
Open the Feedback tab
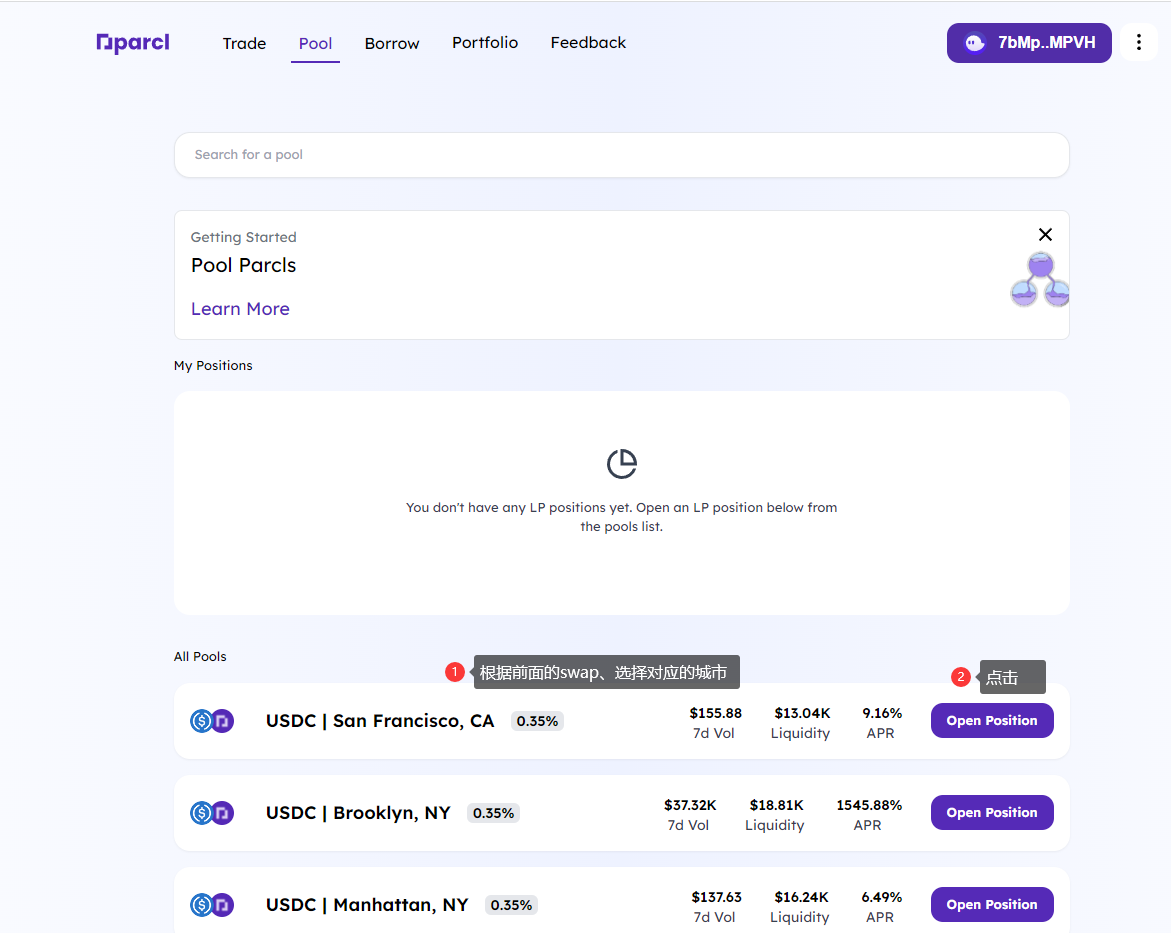click(x=588, y=43)
